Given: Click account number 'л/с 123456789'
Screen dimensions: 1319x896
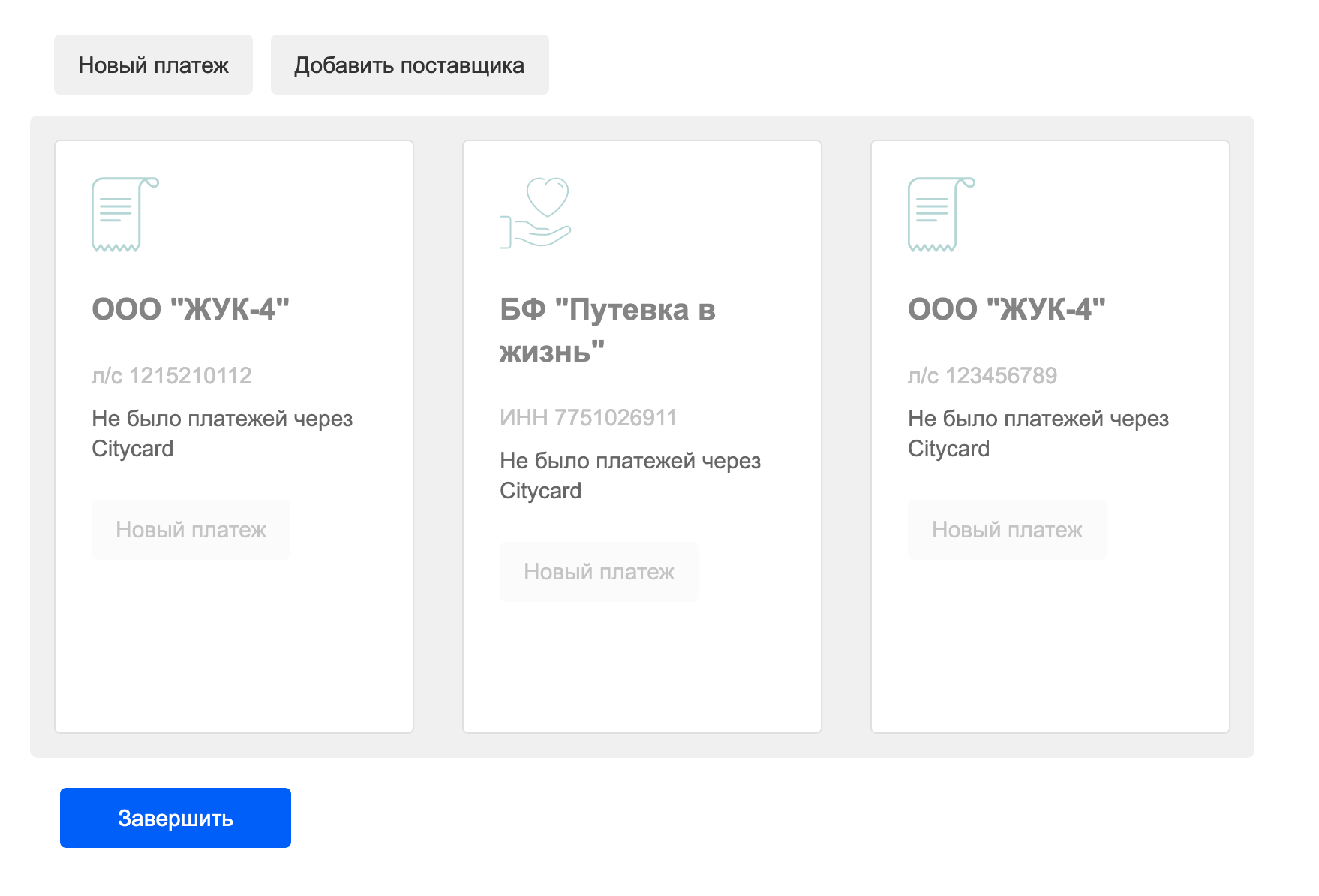Looking at the screenshot, I should pyautogui.click(x=982, y=375).
